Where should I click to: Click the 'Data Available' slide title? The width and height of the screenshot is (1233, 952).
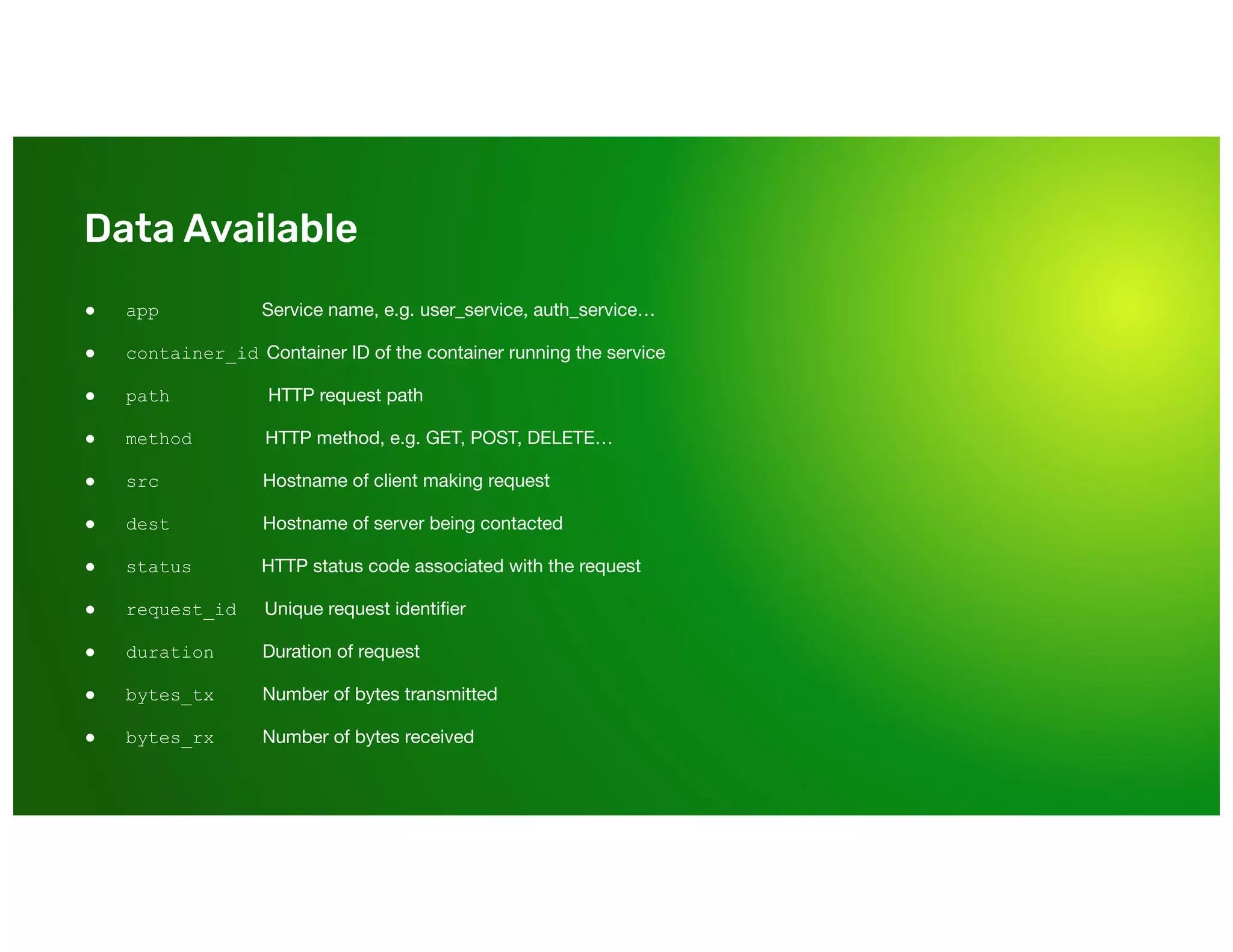tap(220, 229)
